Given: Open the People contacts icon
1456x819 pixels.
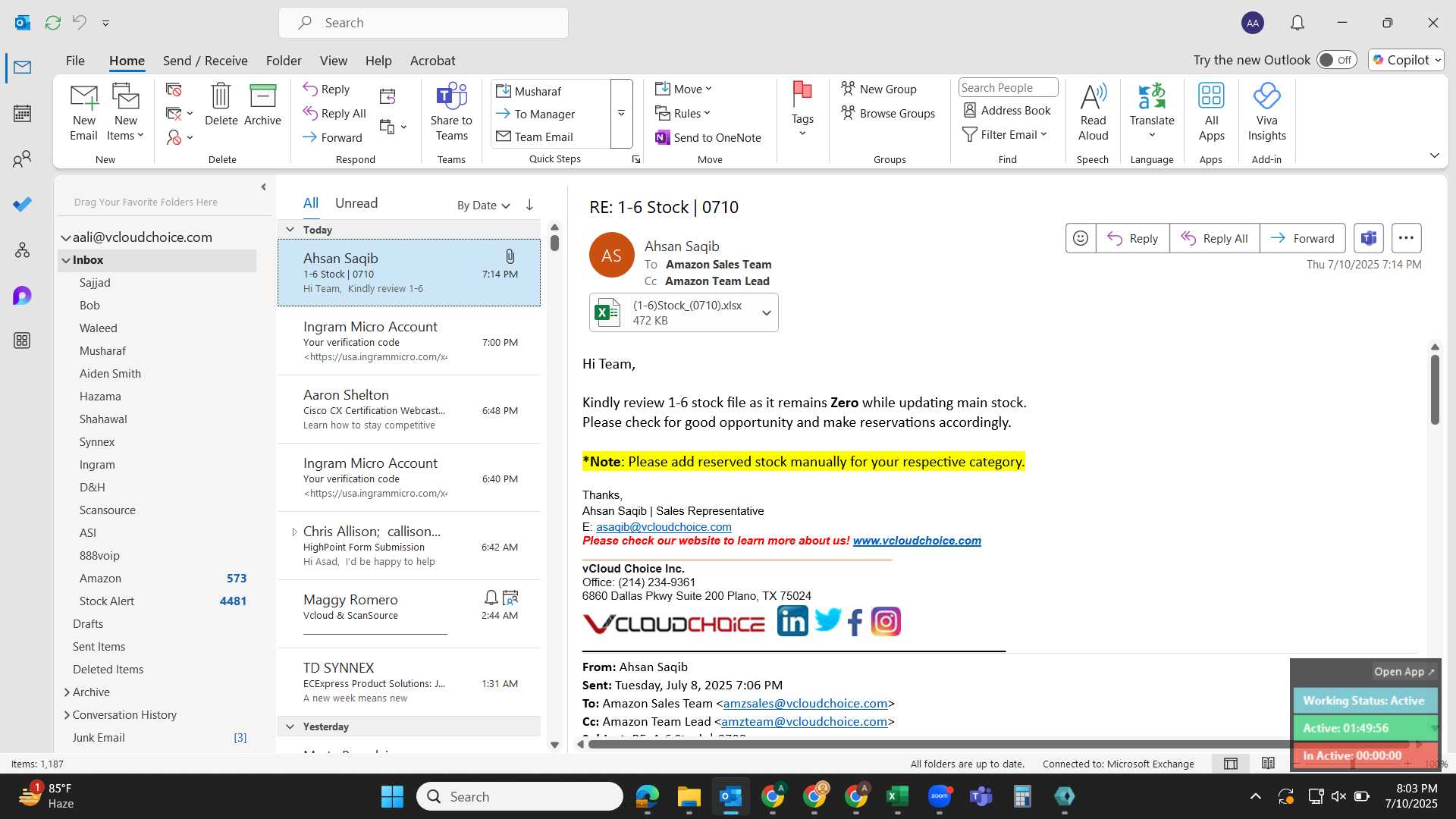Looking at the screenshot, I should [22, 159].
